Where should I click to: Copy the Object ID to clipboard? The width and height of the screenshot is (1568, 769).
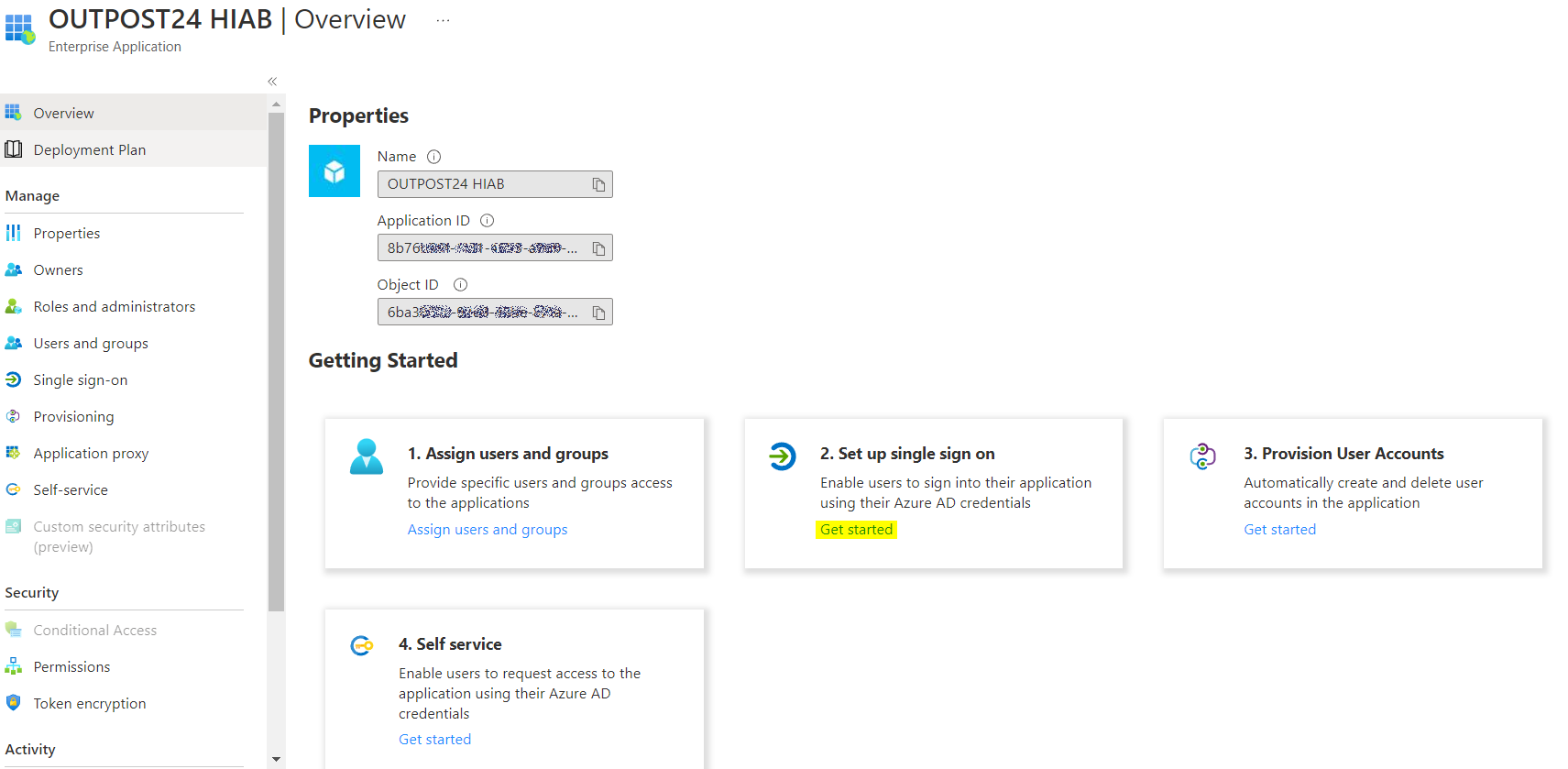[598, 313]
